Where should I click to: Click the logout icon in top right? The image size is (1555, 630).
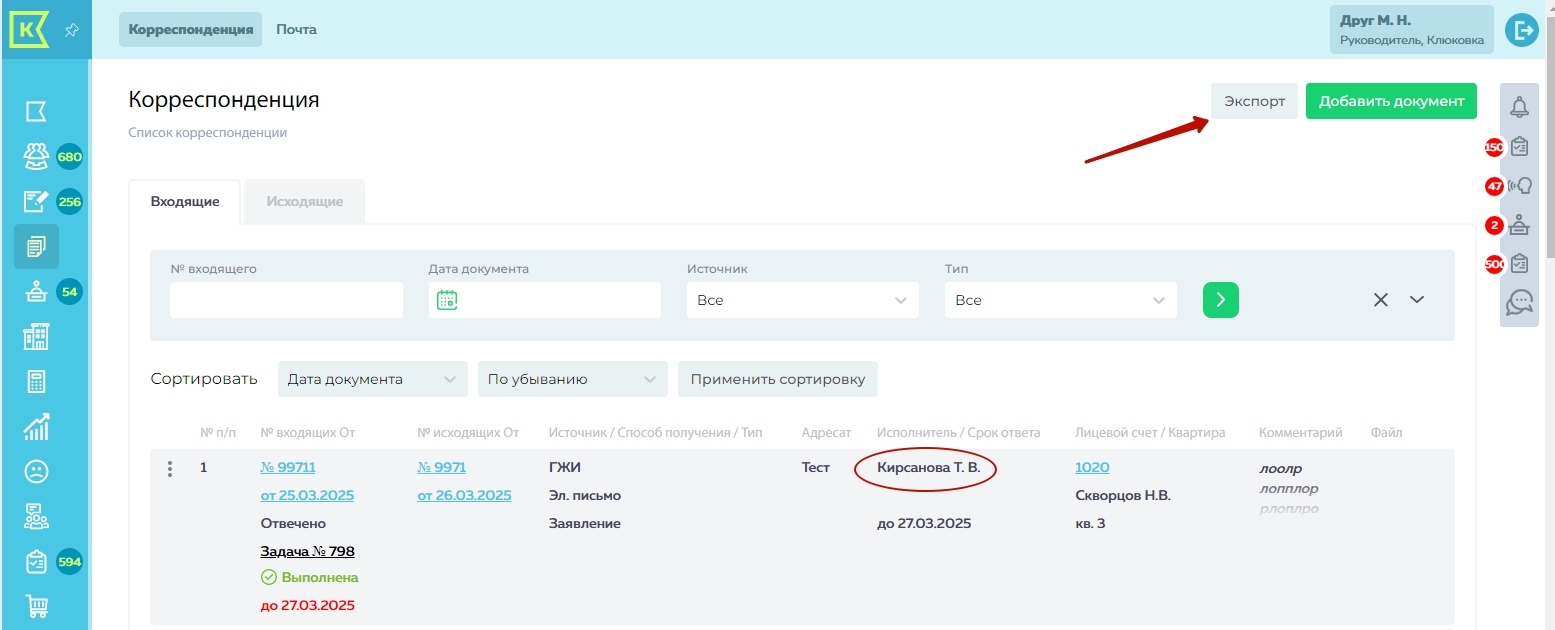click(x=1521, y=30)
